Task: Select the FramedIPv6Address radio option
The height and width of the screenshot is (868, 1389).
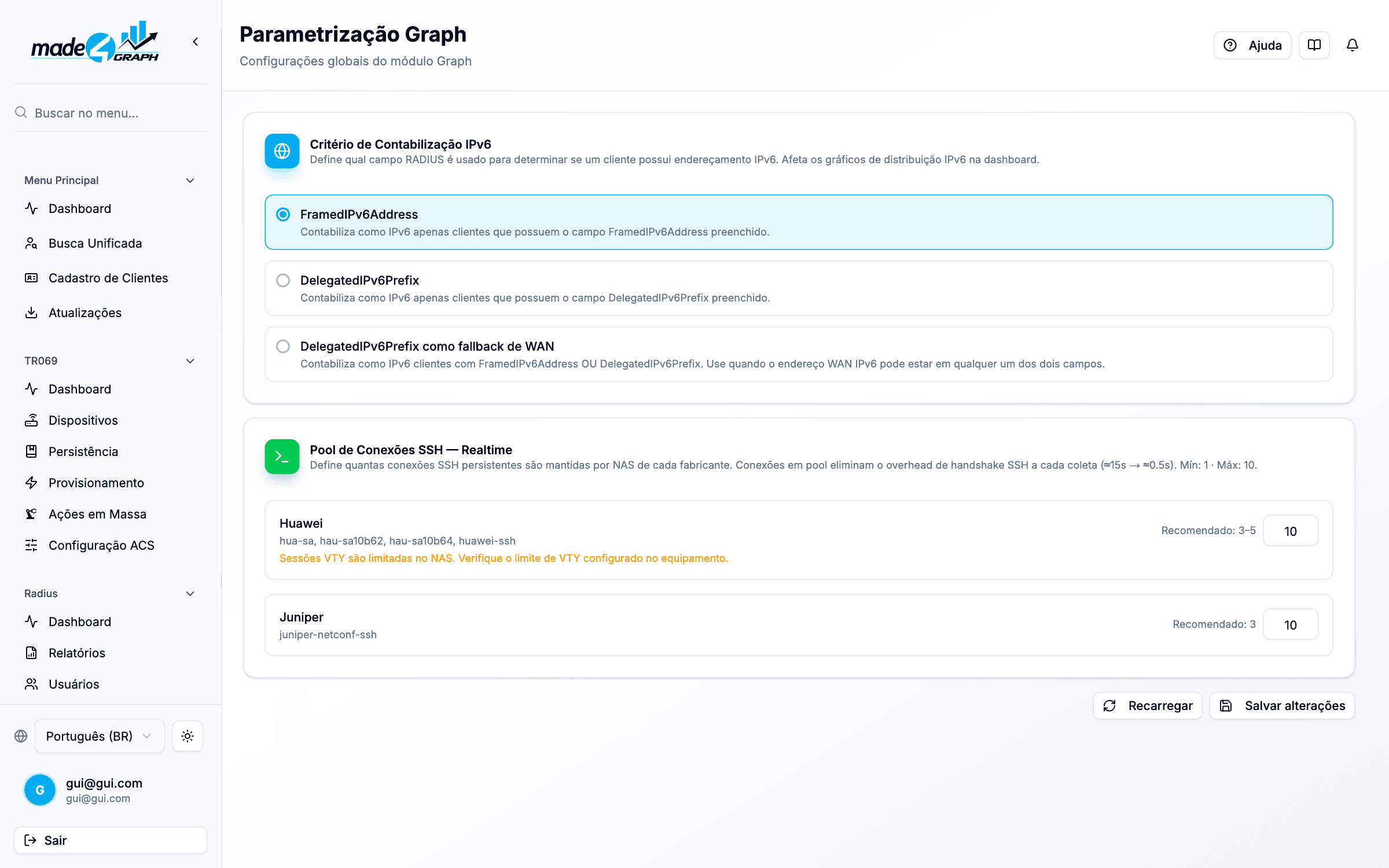Action: point(799,222)
